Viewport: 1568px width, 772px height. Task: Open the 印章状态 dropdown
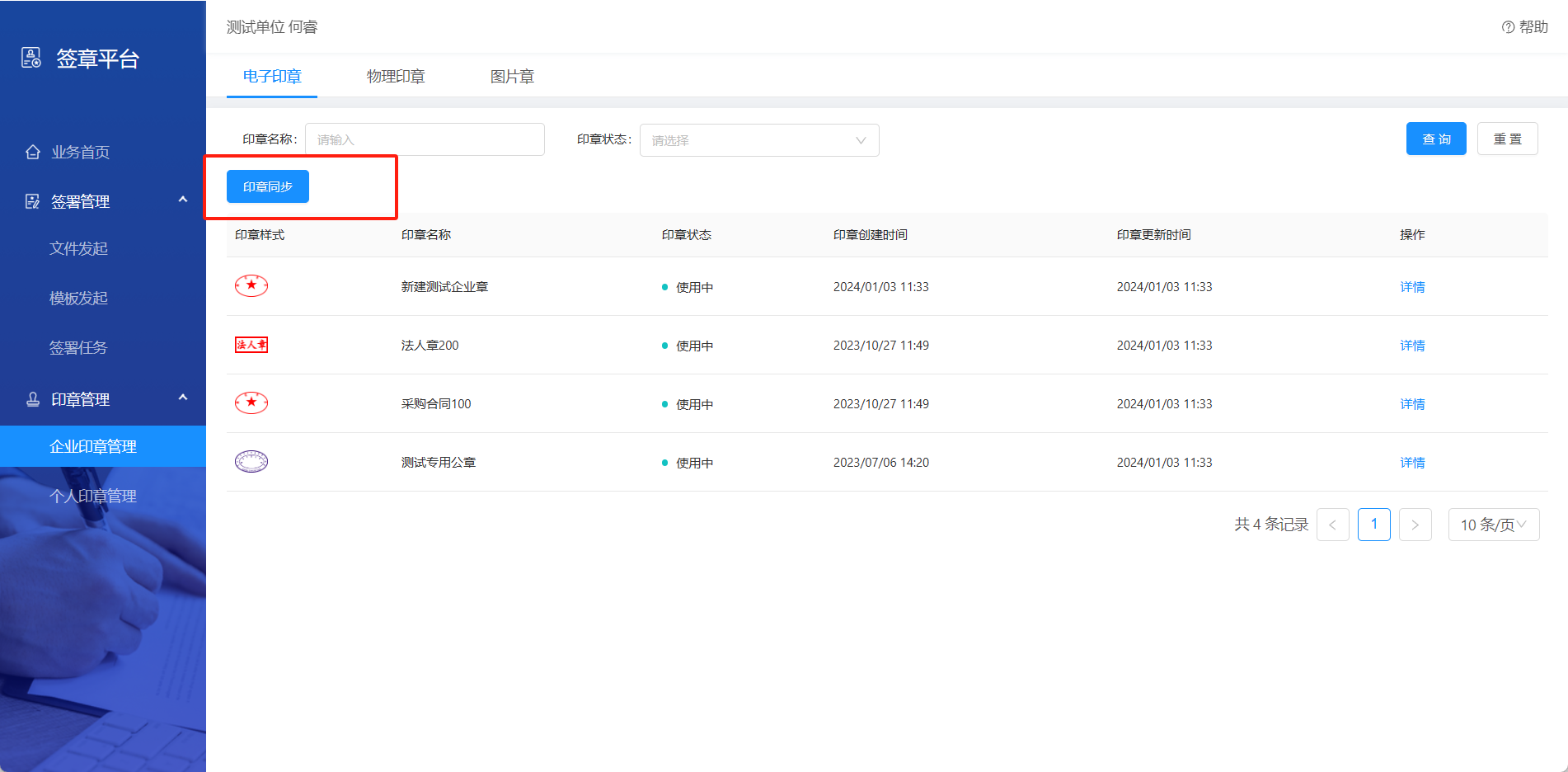(758, 140)
